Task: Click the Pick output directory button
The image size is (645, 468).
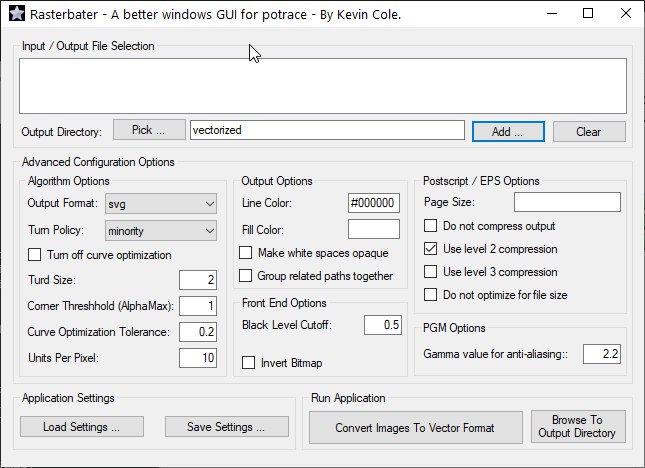Action: 149,130
